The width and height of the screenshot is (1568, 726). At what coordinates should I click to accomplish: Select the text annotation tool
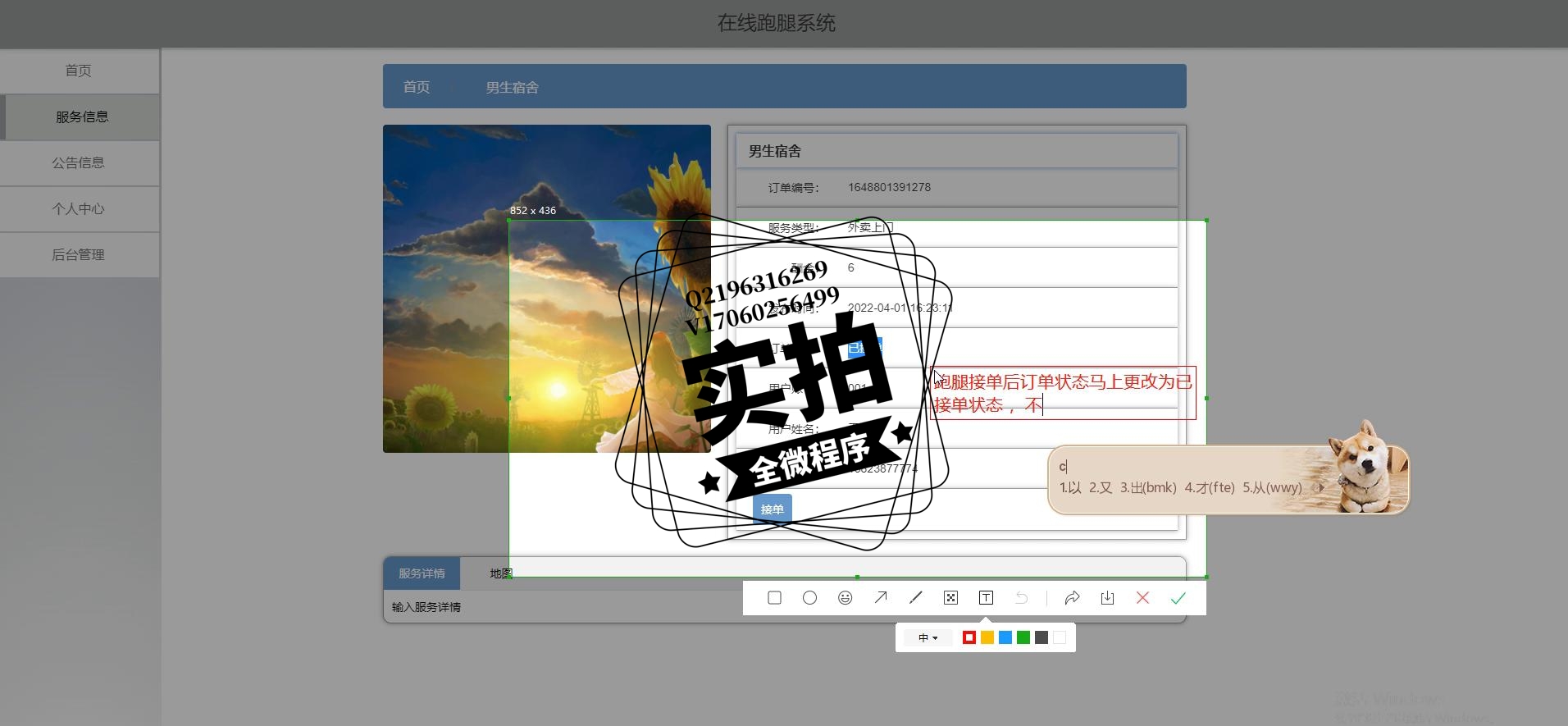986,598
